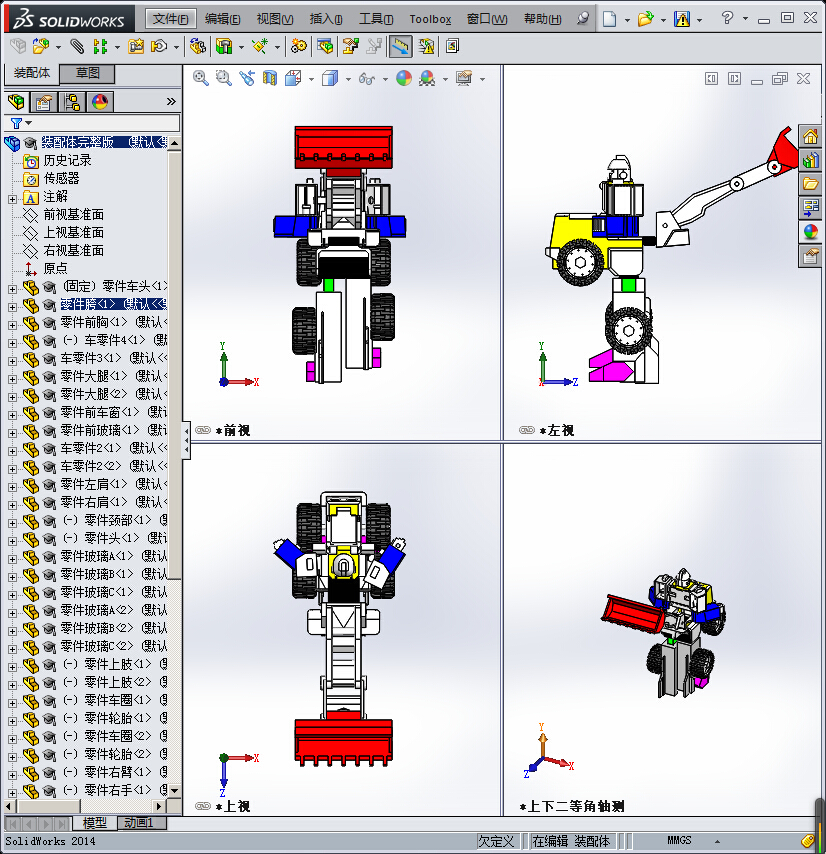Click the Open folder icon in title bar

point(645,19)
